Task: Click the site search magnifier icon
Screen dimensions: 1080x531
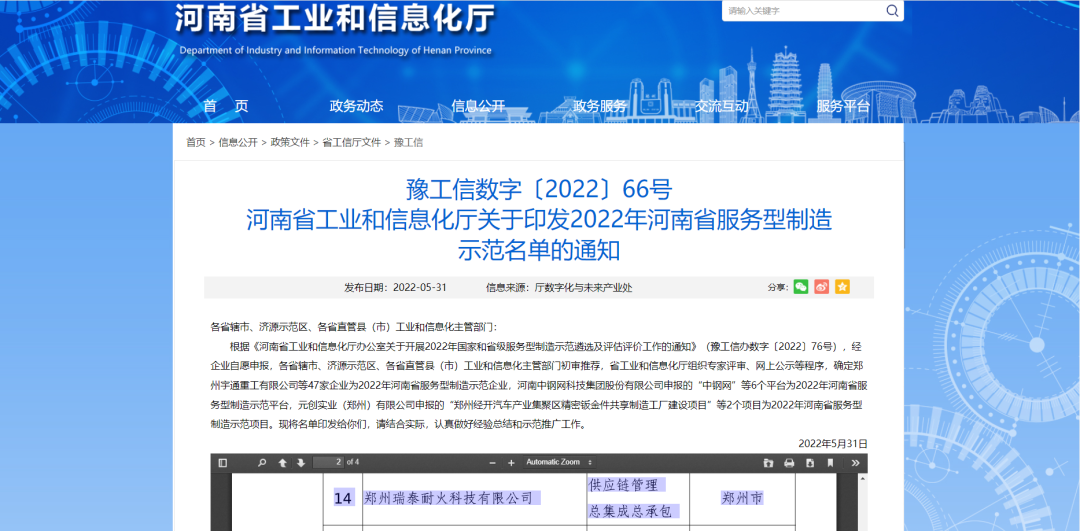Action: coord(891,11)
